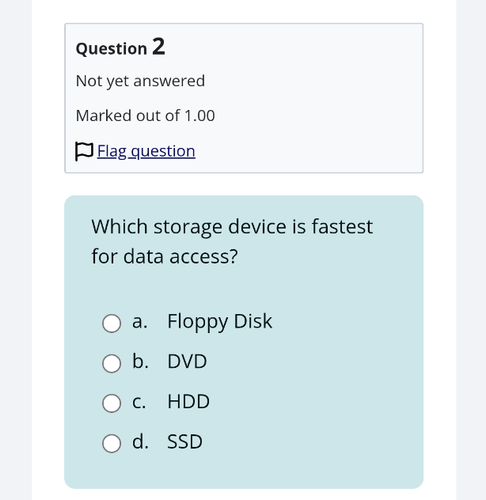Click the question text about fastest storage device

[232, 241]
